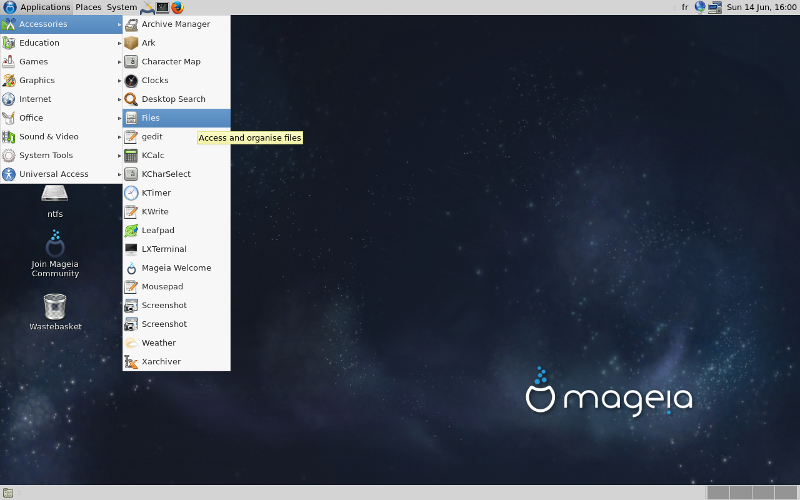Viewport: 800px width, 500px height.
Task: Click the Desktop Search magnifier icon
Action: (131, 99)
